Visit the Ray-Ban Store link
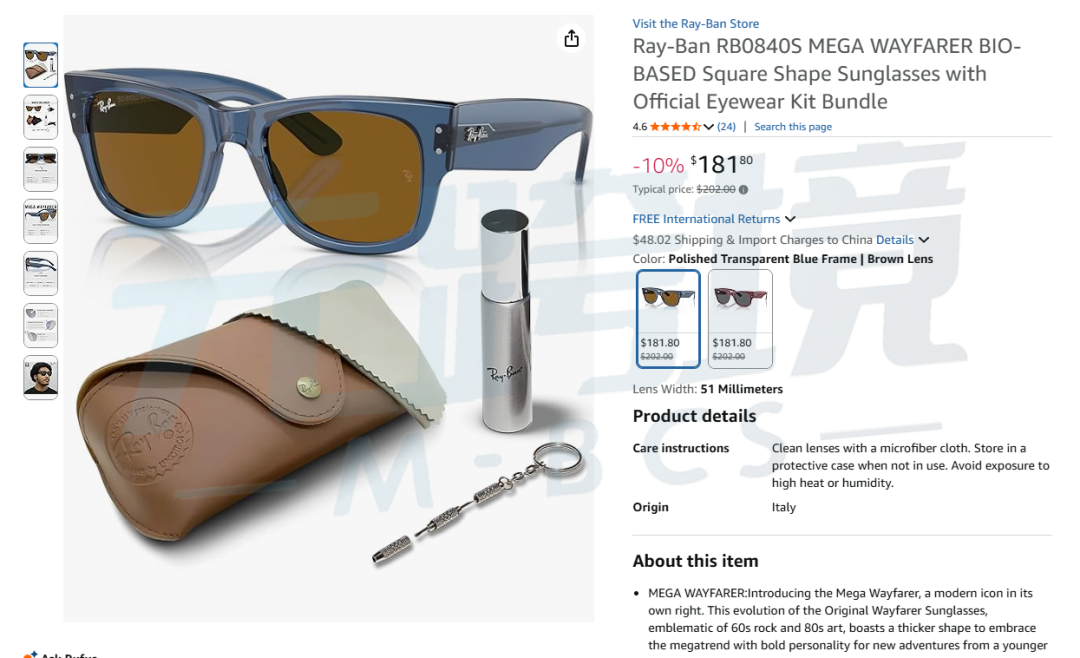 (x=696, y=23)
